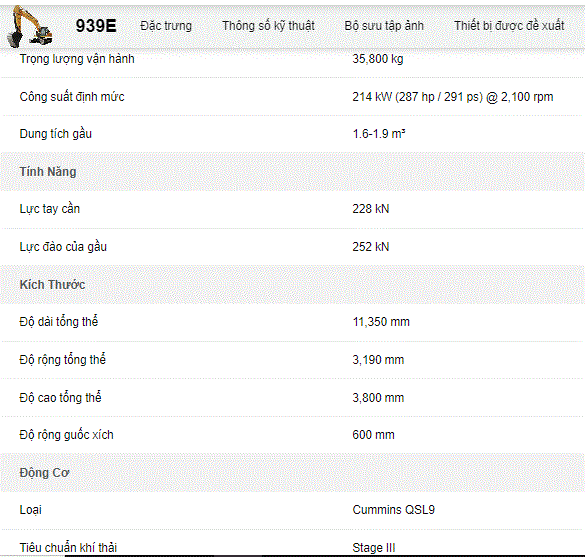Collapse the Tính Năng section header
Viewport: 585px width, 557px height.
(292, 172)
